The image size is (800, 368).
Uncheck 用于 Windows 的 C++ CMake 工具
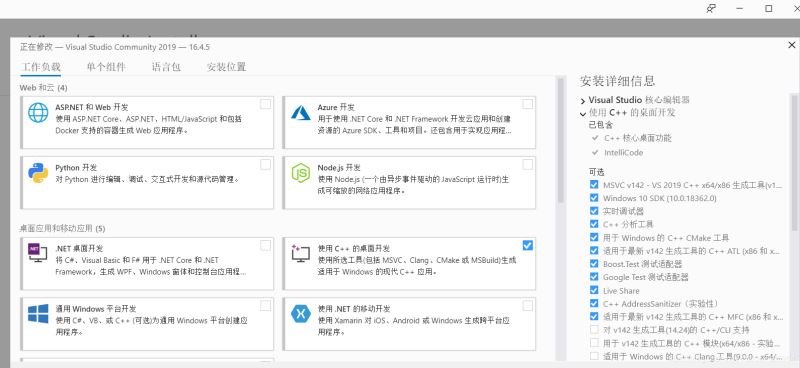click(x=594, y=237)
